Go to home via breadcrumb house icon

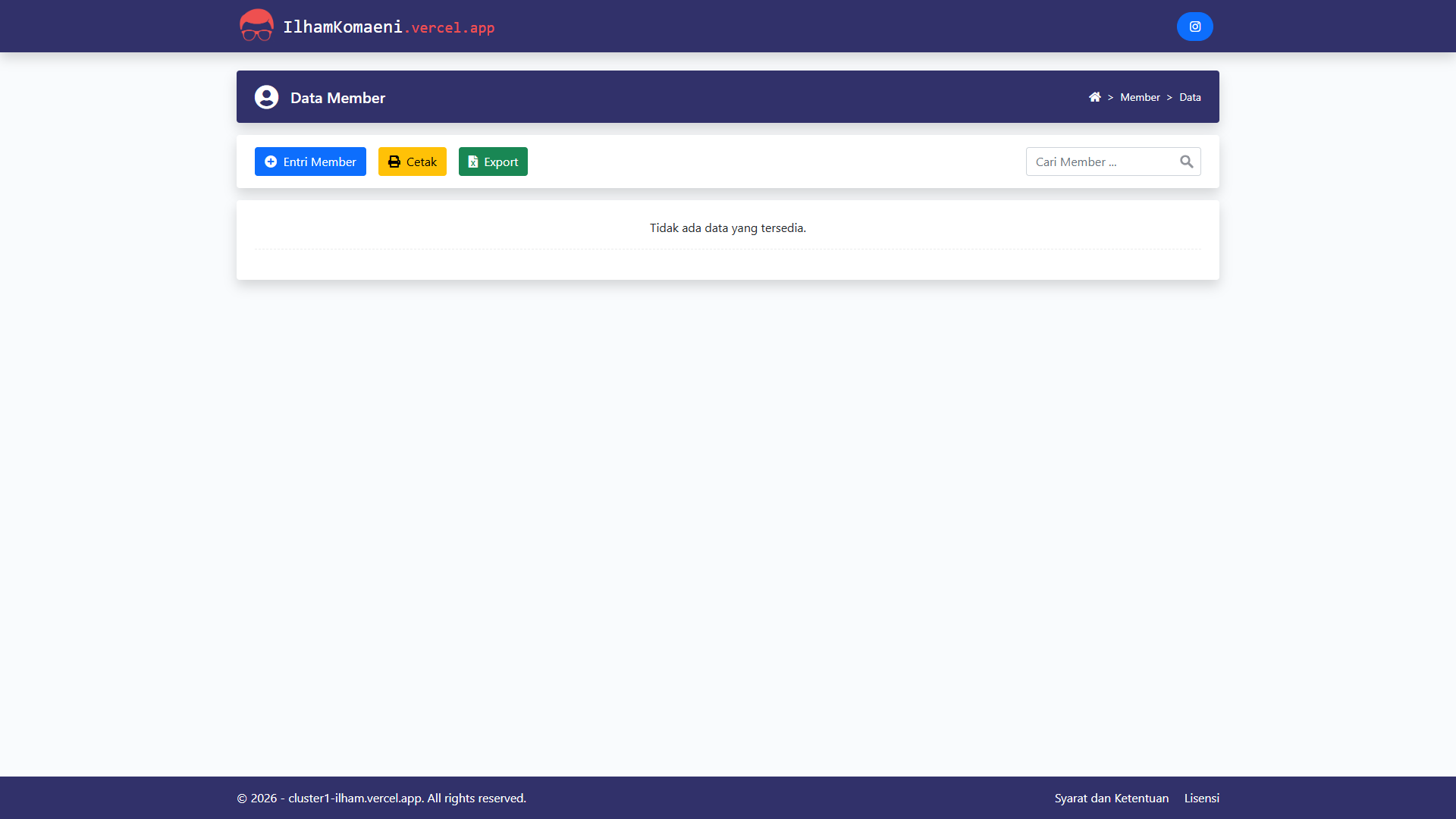pos(1094,97)
